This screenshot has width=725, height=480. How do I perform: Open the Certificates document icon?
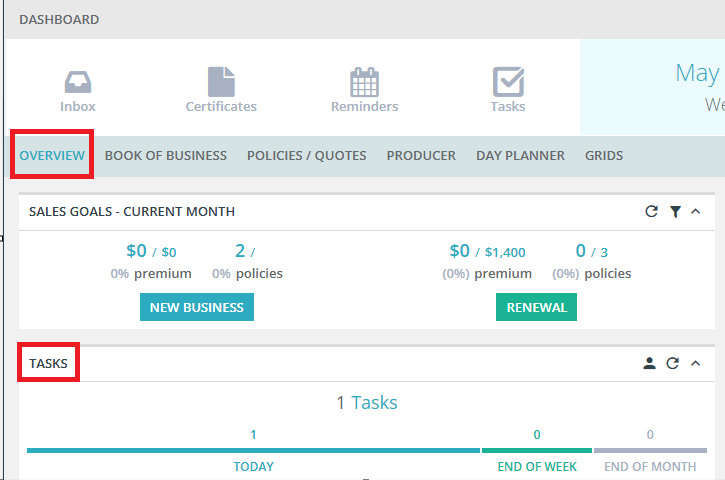(x=221, y=82)
